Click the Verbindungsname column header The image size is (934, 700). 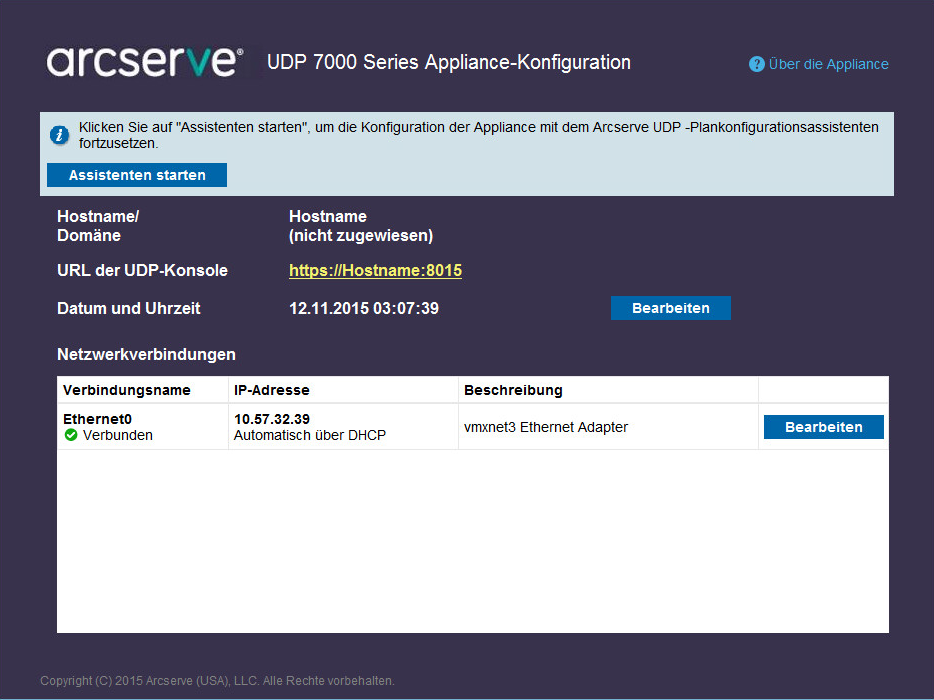click(x=127, y=390)
